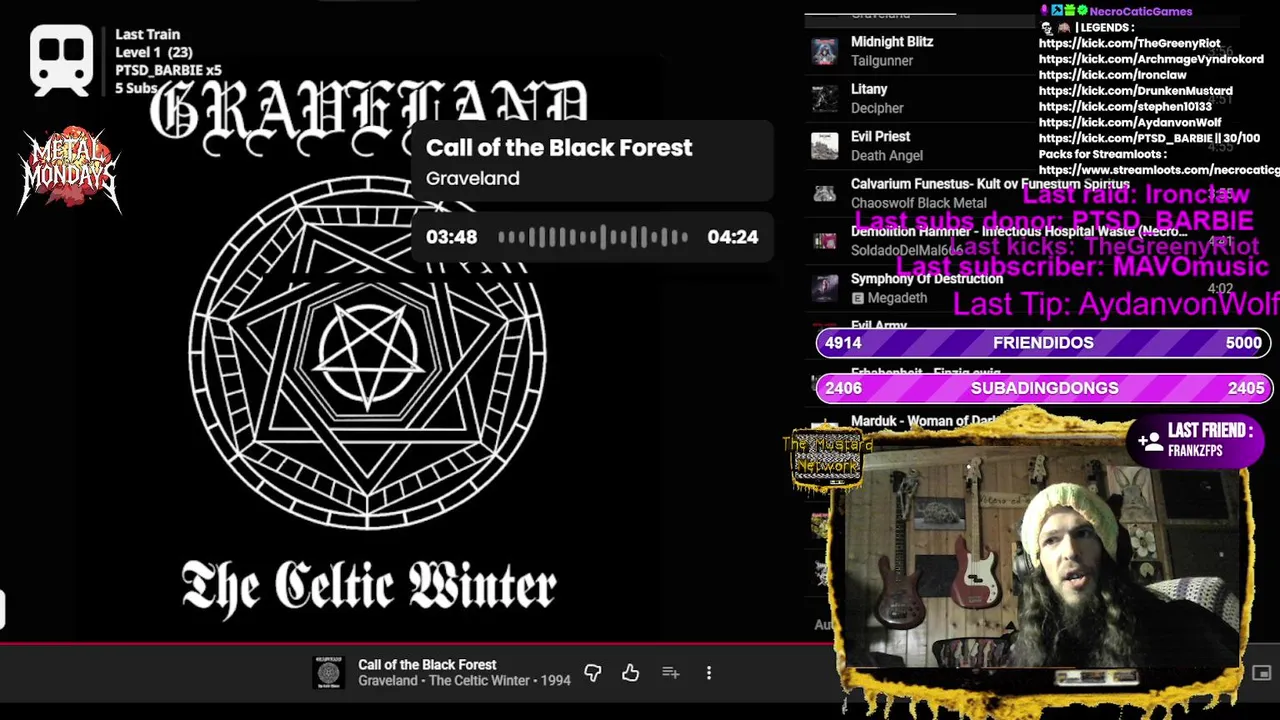Viewport: 1280px width, 720px height.
Task: Open the kick.com/TheGreenyRiot link
Action: pos(1129,43)
